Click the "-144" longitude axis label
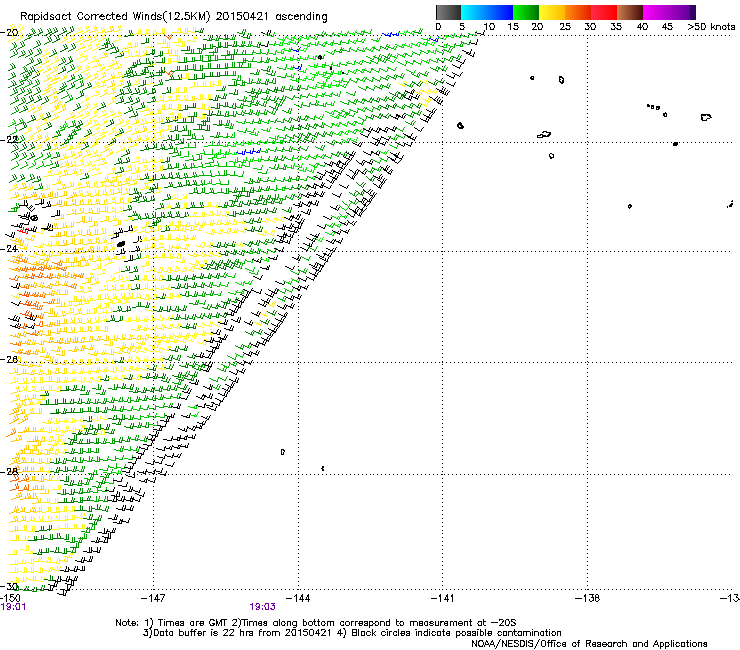Viewport: 740px width, 650px height. [x=298, y=598]
